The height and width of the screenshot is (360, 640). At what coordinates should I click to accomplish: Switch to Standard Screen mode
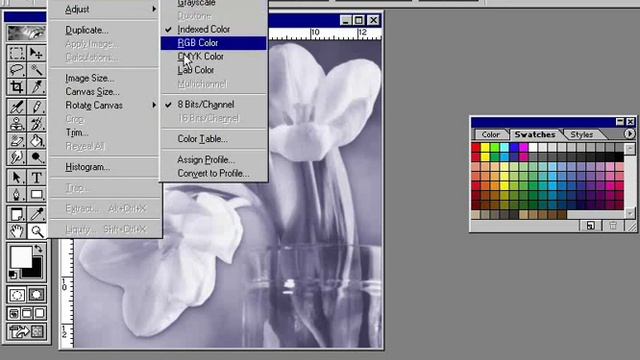pyautogui.click(x=14, y=313)
